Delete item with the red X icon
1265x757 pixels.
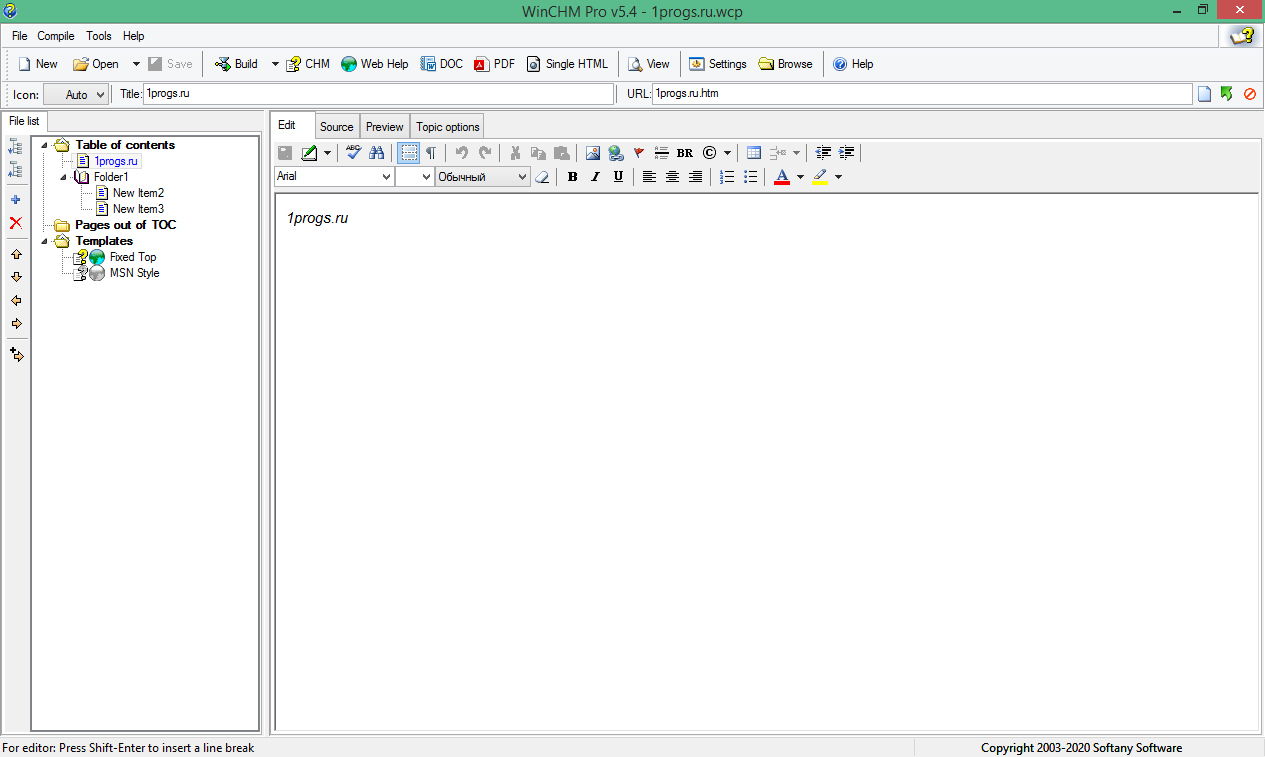pos(15,223)
